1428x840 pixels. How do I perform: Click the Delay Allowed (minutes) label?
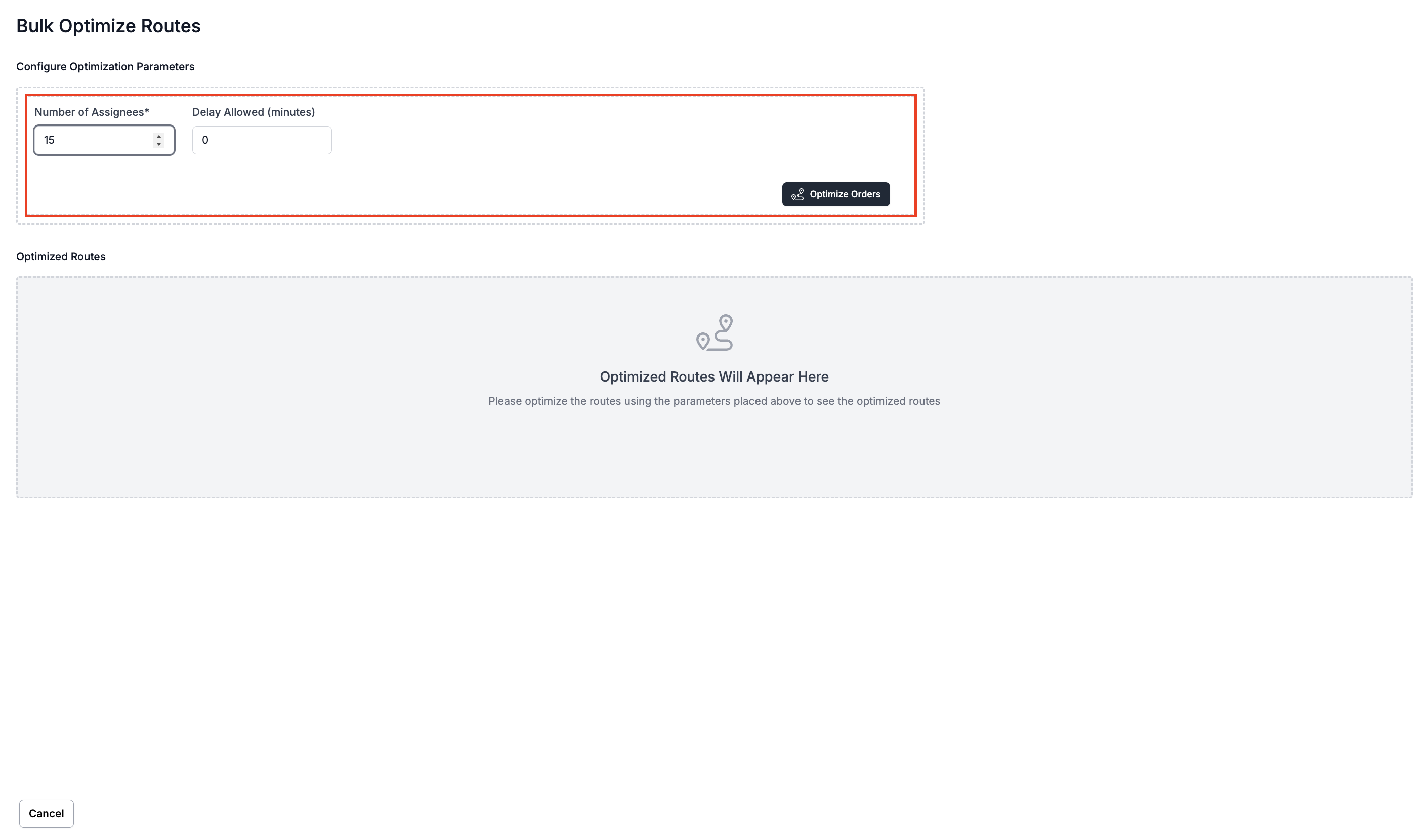tap(254, 112)
